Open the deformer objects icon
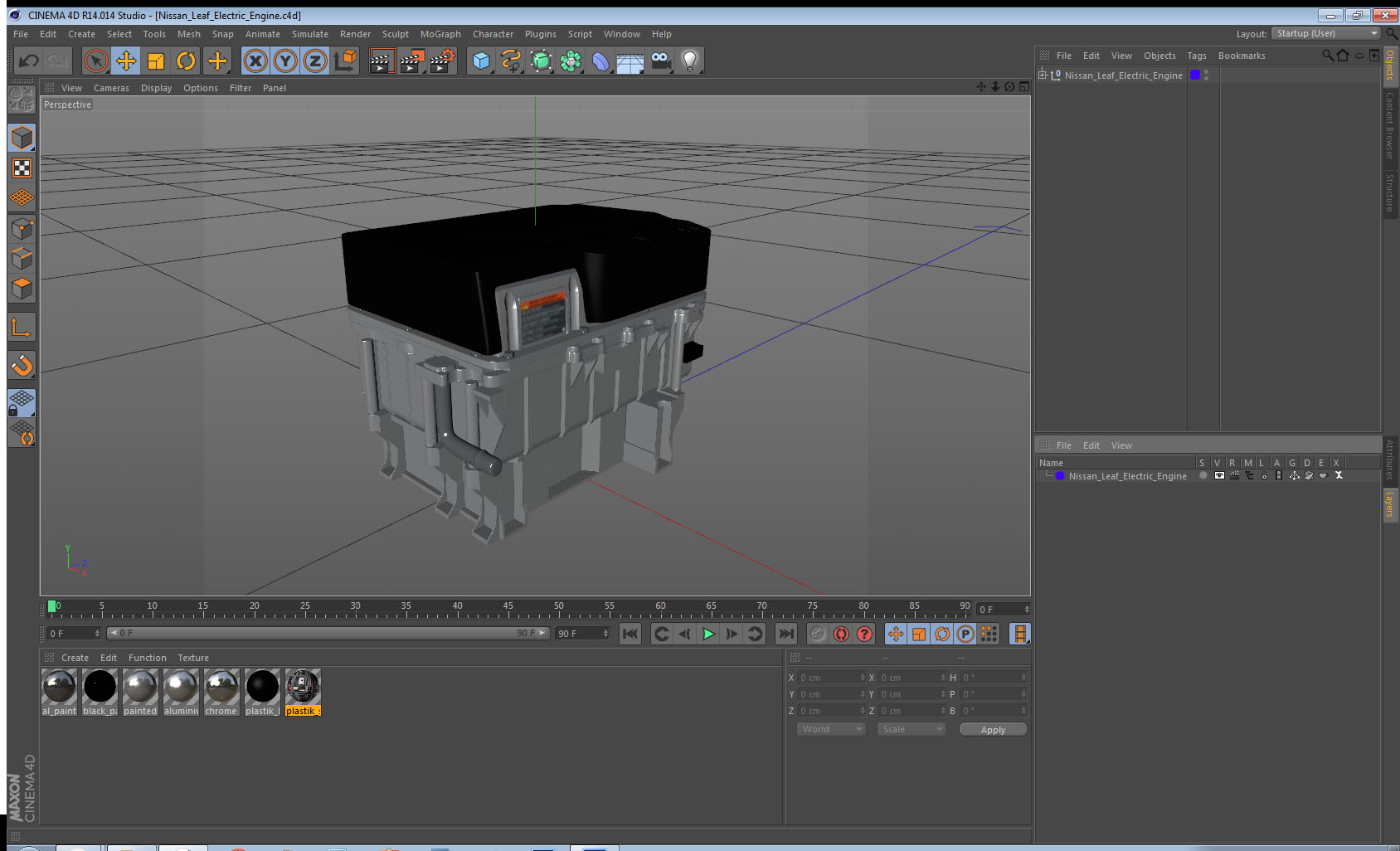The height and width of the screenshot is (851, 1400). pos(600,61)
